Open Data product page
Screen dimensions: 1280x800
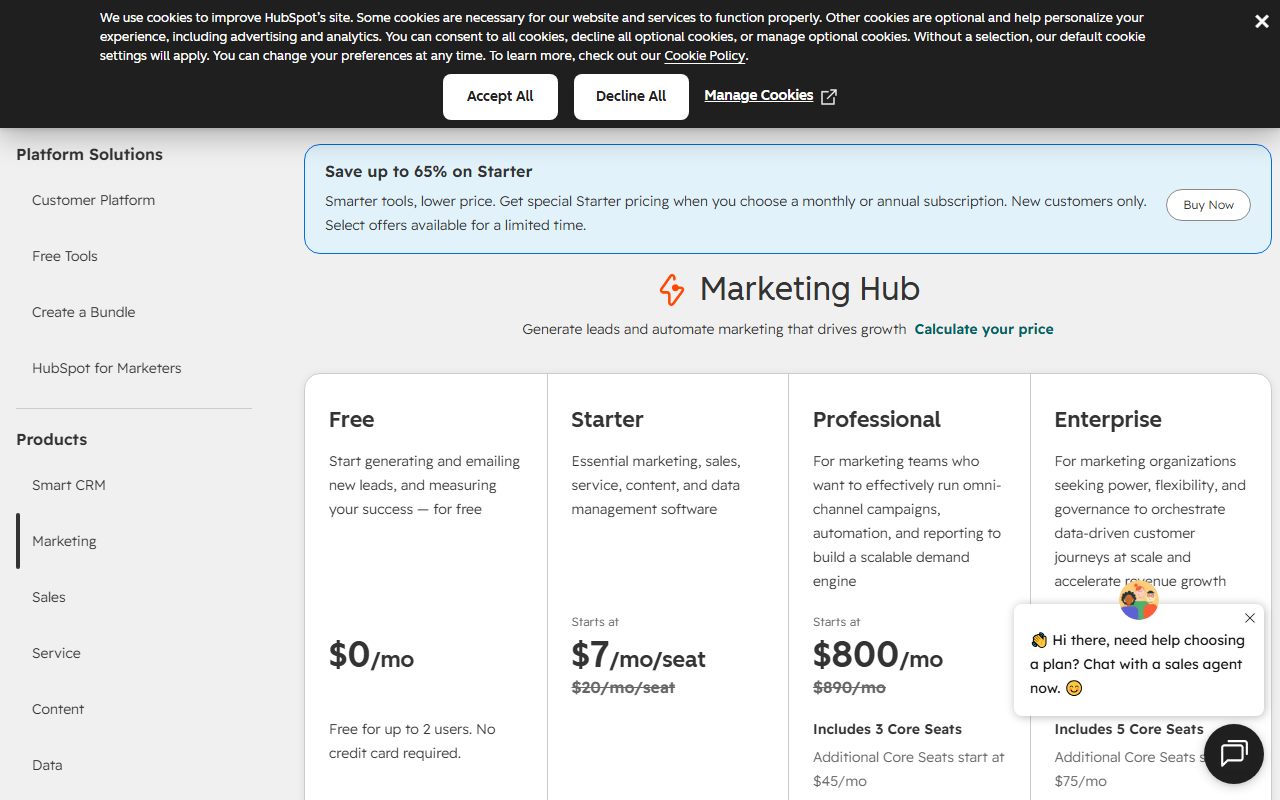(x=47, y=765)
